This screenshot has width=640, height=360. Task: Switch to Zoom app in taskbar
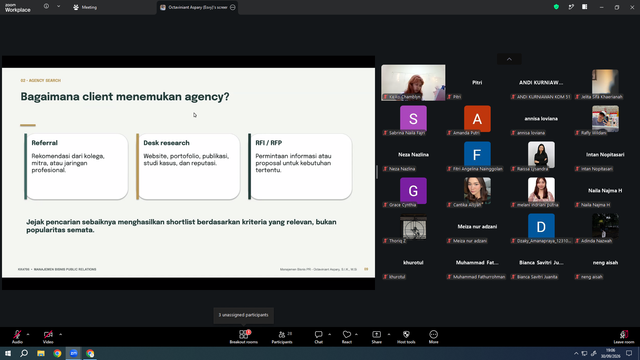coord(74,353)
